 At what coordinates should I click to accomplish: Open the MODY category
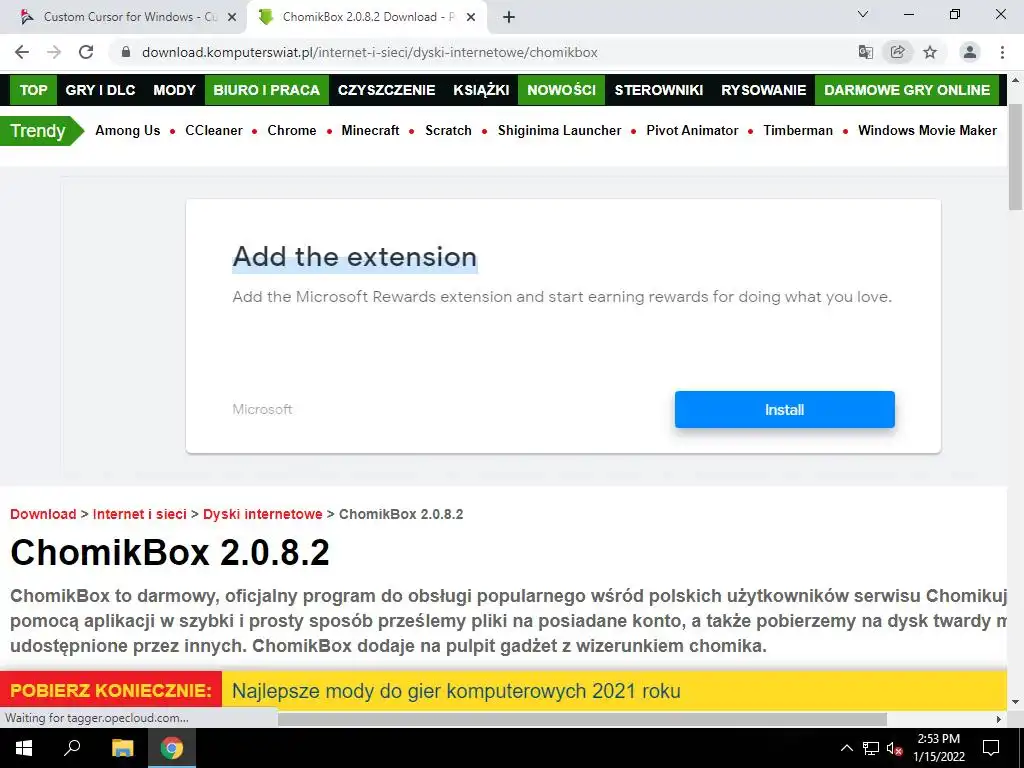(174, 90)
